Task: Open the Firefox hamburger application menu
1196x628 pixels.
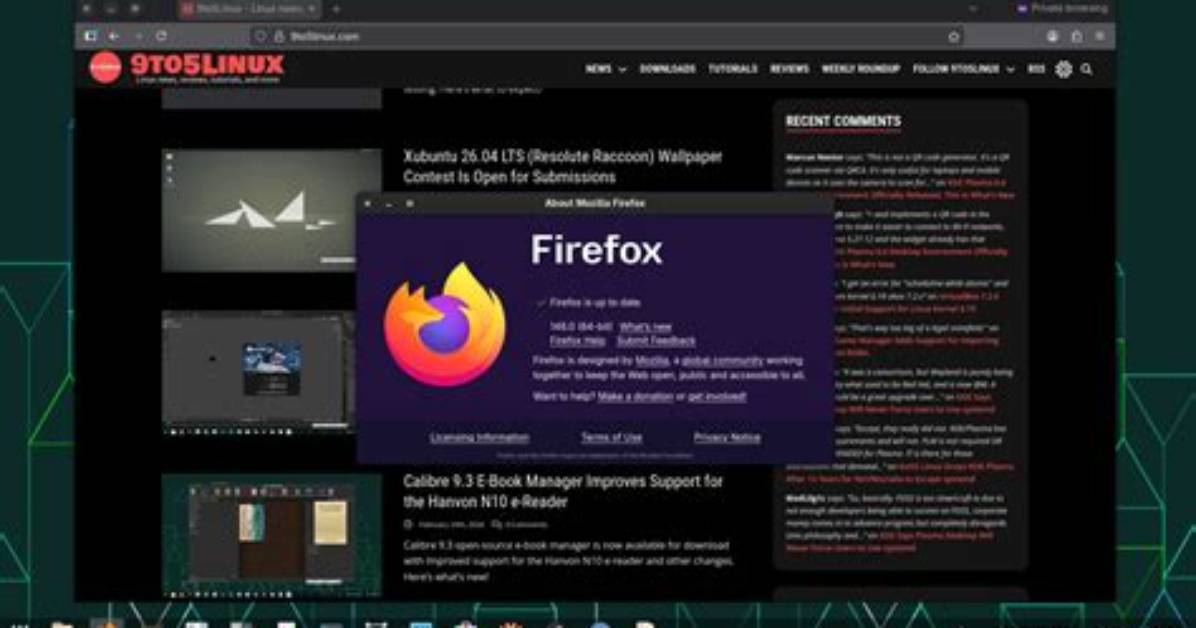Action: coord(1100,36)
